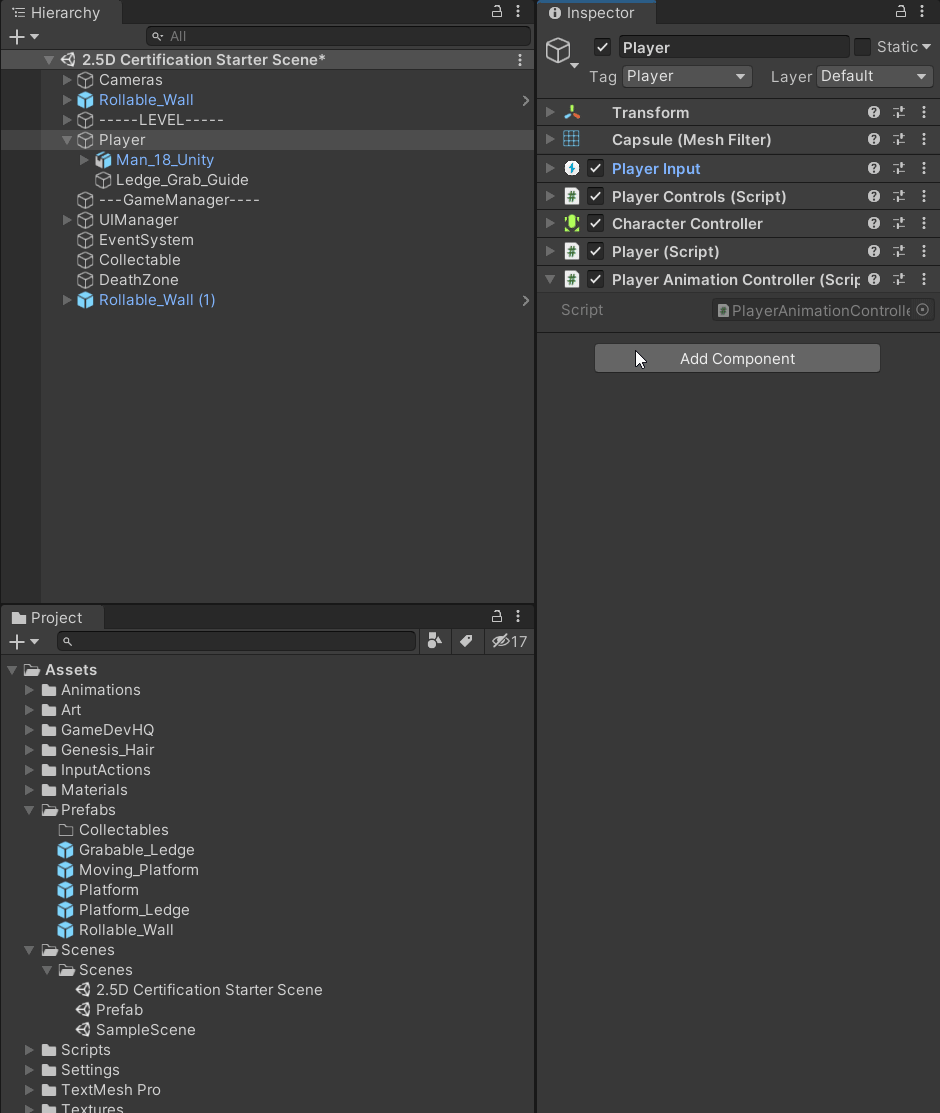The image size is (940, 1113).
Task: Open the Tag dropdown set to Player
Action: pos(687,76)
